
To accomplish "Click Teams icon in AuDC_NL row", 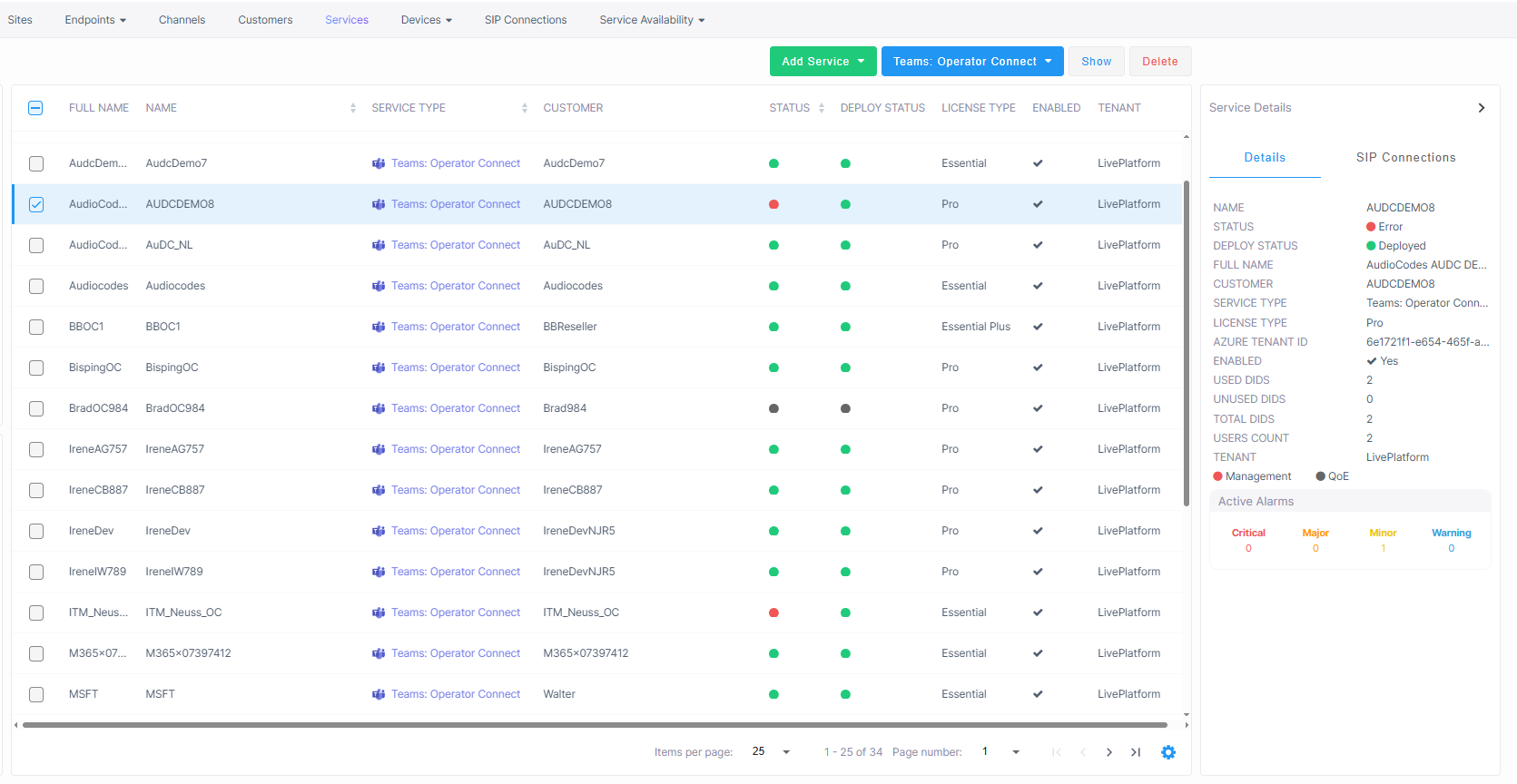I will click(379, 245).
